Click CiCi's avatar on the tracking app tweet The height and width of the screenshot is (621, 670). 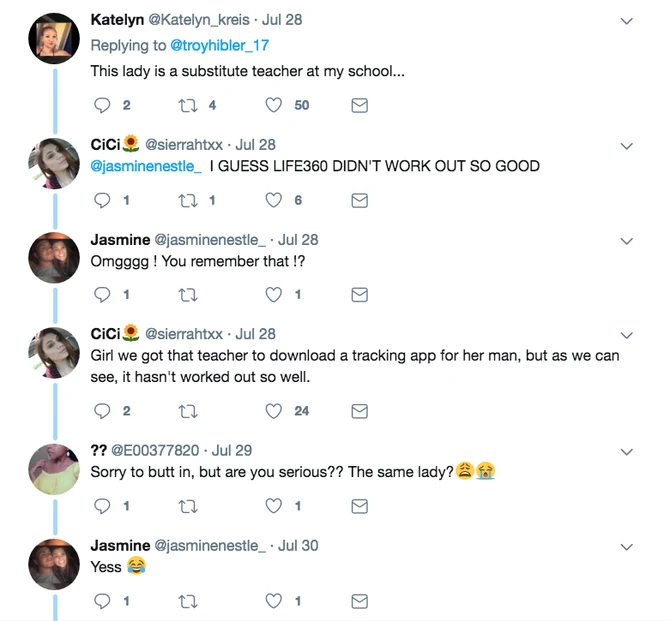click(54, 353)
